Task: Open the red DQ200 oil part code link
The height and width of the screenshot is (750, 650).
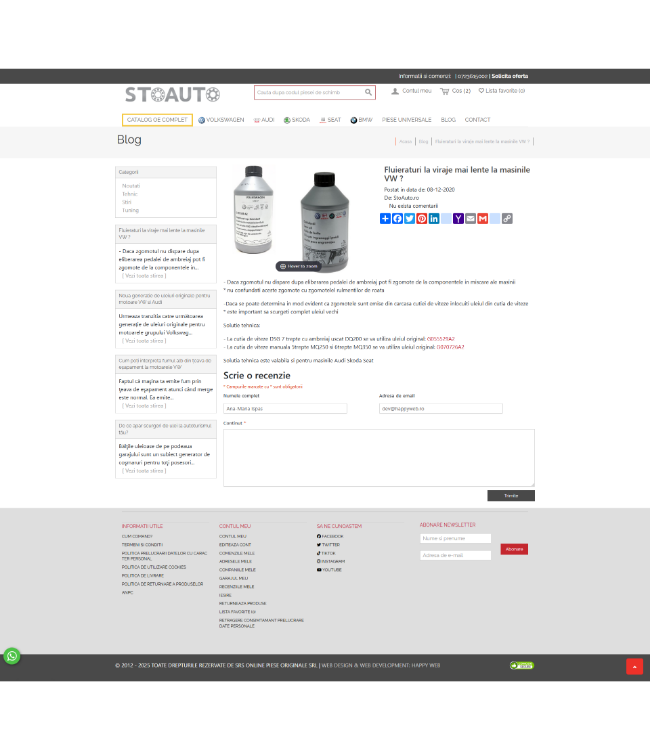Action: coord(441,339)
